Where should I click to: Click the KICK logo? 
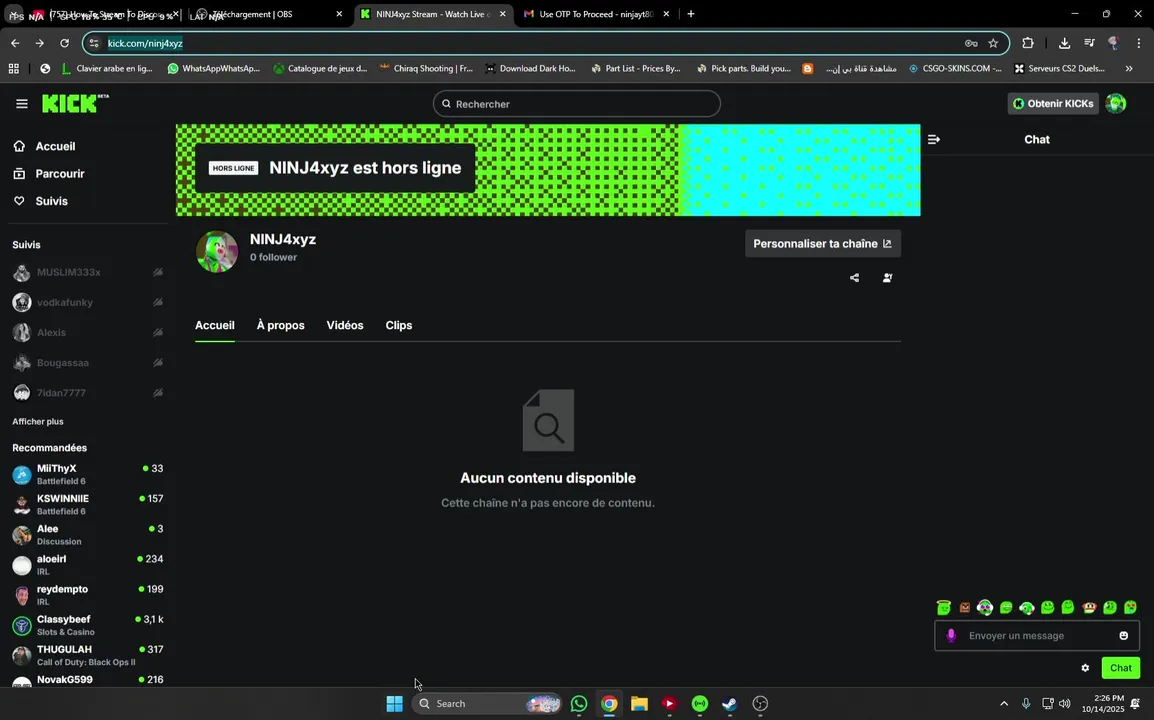pos(74,104)
